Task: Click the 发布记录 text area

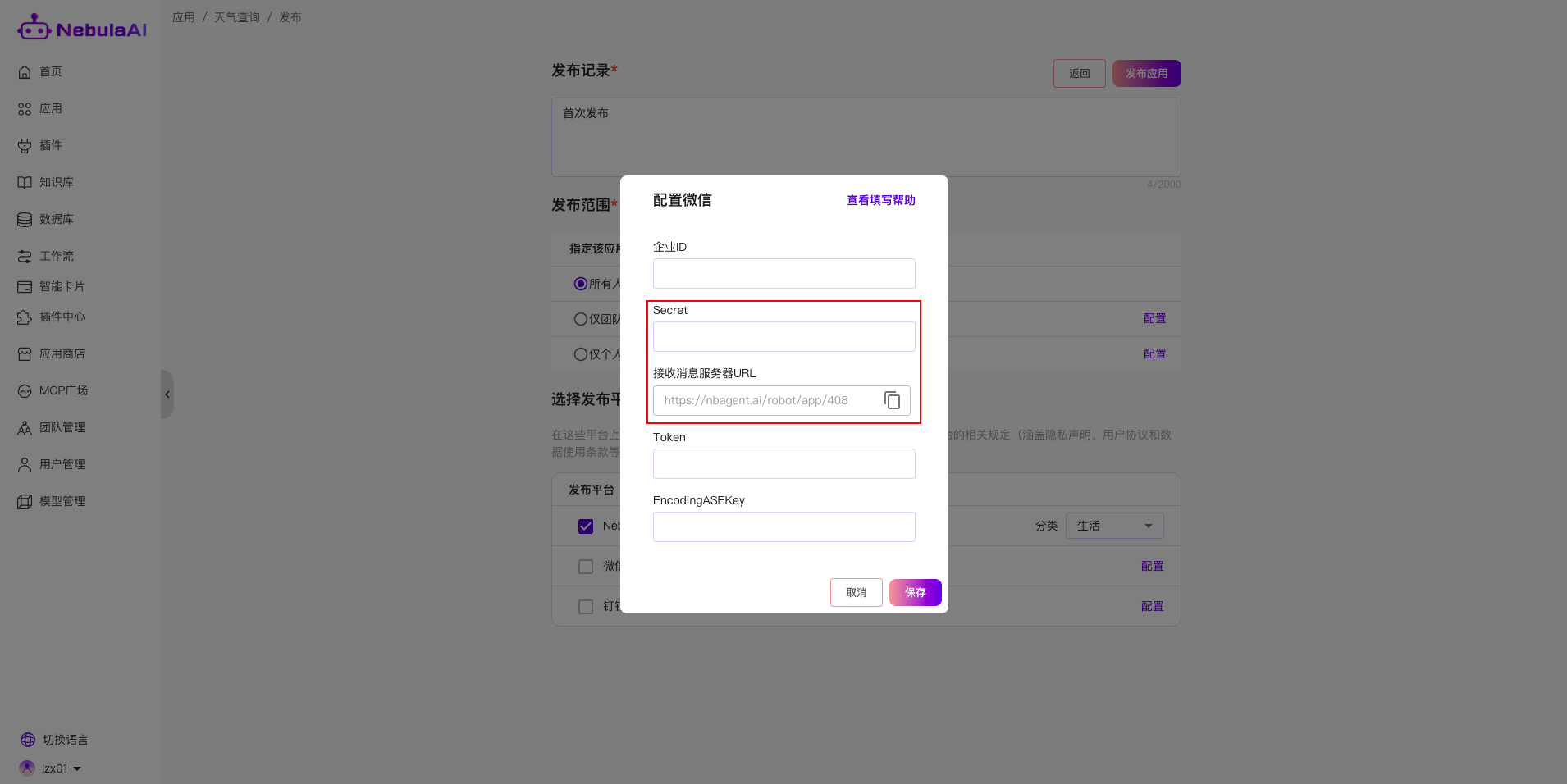Action: tap(866, 137)
